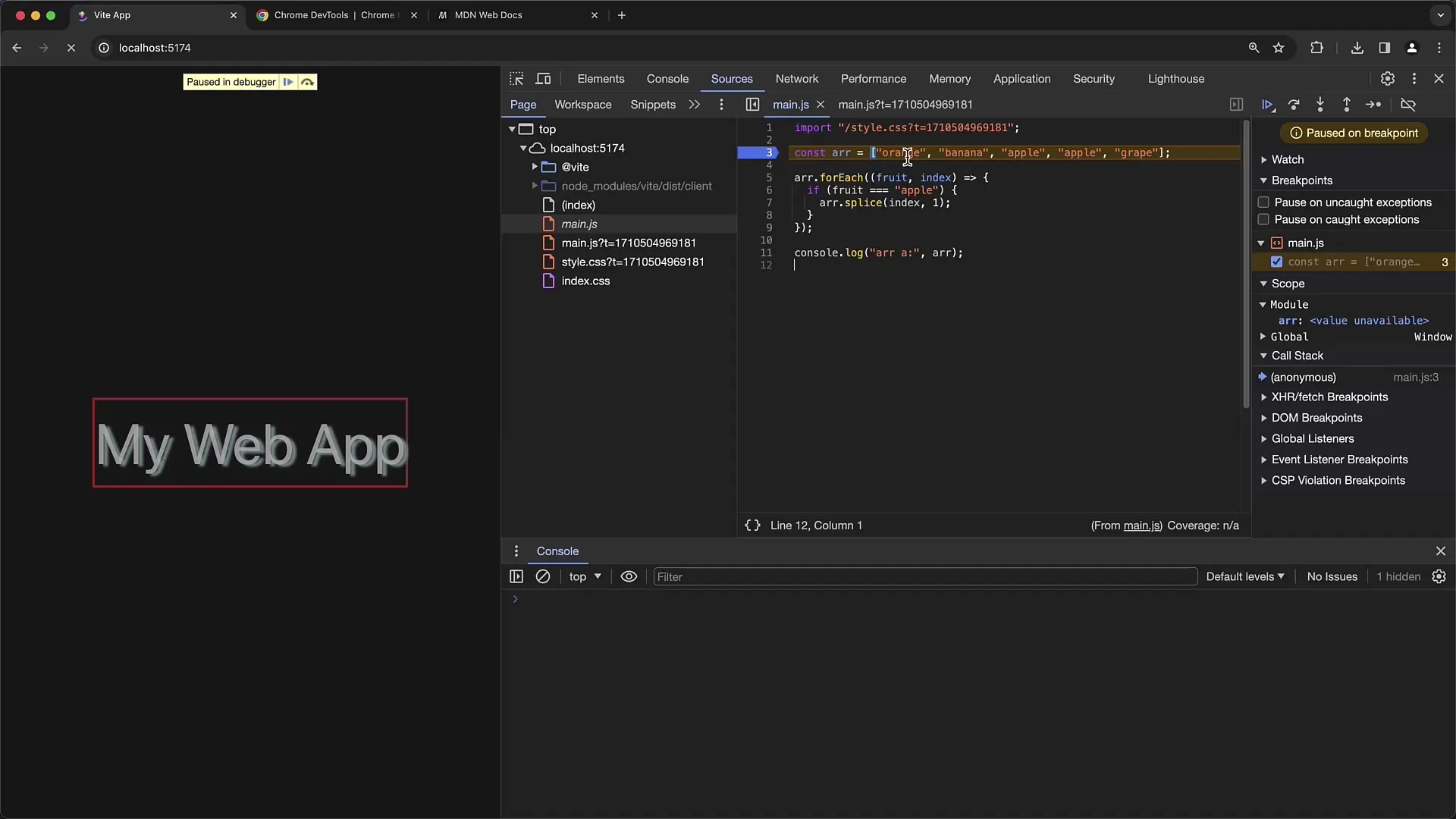Step out of current function
The height and width of the screenshot is (819, 1456).
pyautogui.click(x=1347, y=105)
